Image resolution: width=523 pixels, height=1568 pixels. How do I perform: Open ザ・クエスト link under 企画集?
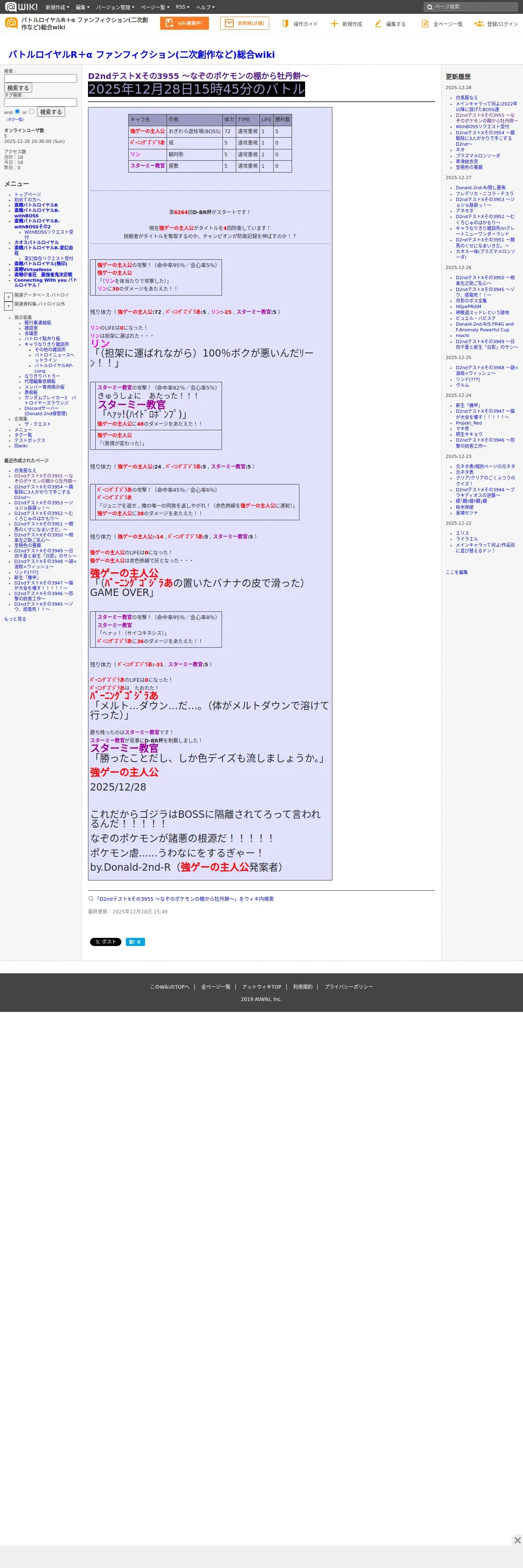(x=38, y=424)
